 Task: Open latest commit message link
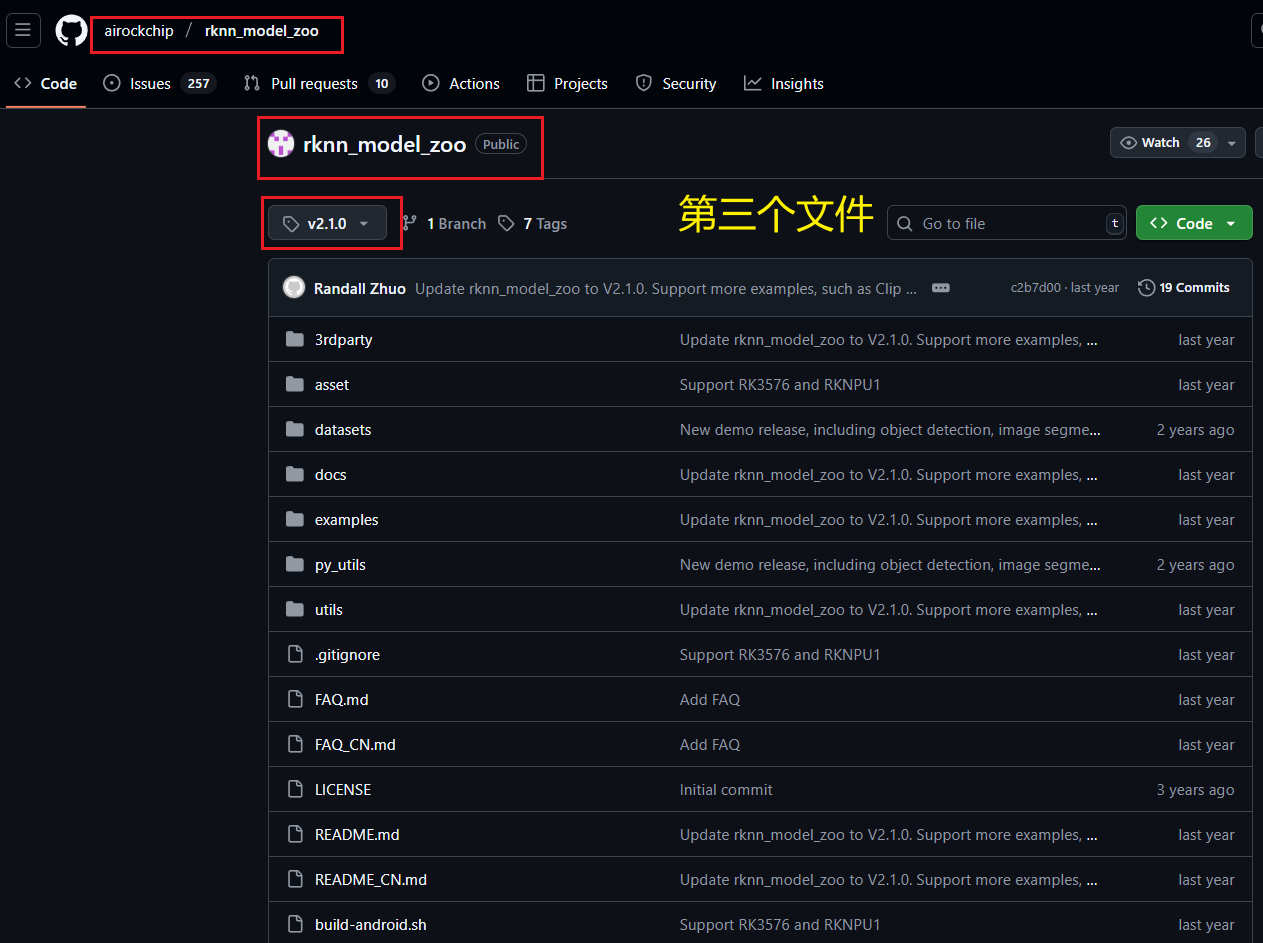[x=666, y=288]
